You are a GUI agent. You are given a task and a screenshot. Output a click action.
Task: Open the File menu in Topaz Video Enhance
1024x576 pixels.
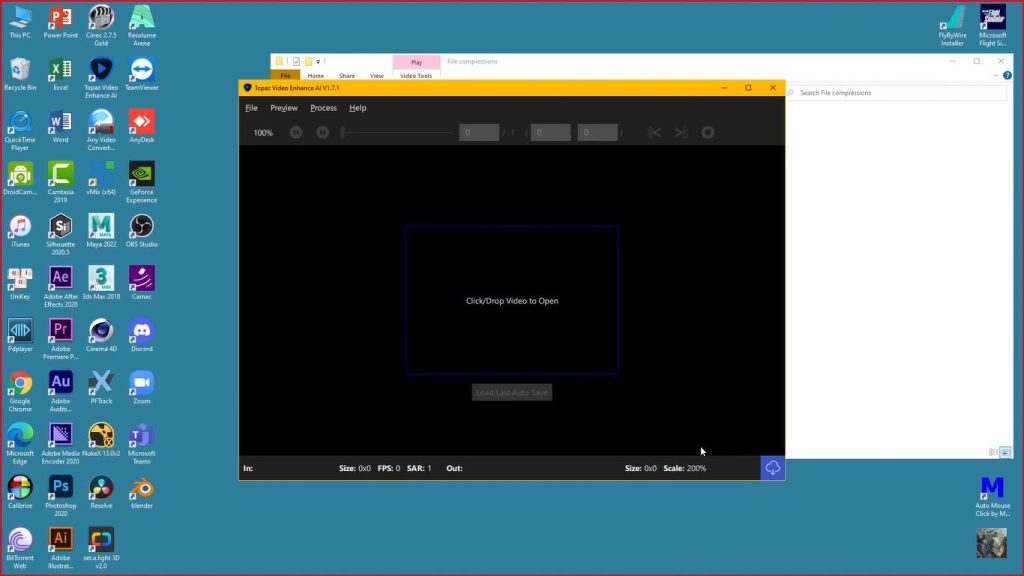pos(251,108)
